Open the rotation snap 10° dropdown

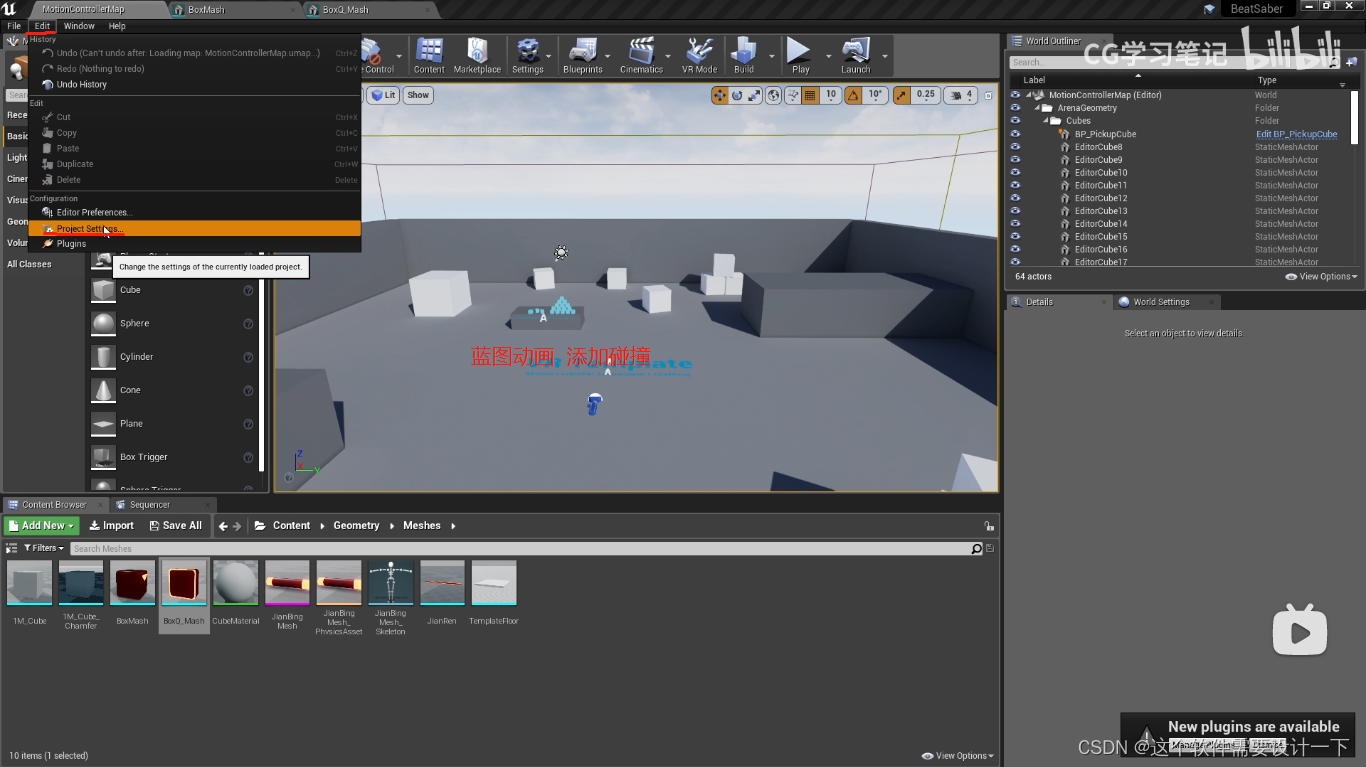coord(875,95)
